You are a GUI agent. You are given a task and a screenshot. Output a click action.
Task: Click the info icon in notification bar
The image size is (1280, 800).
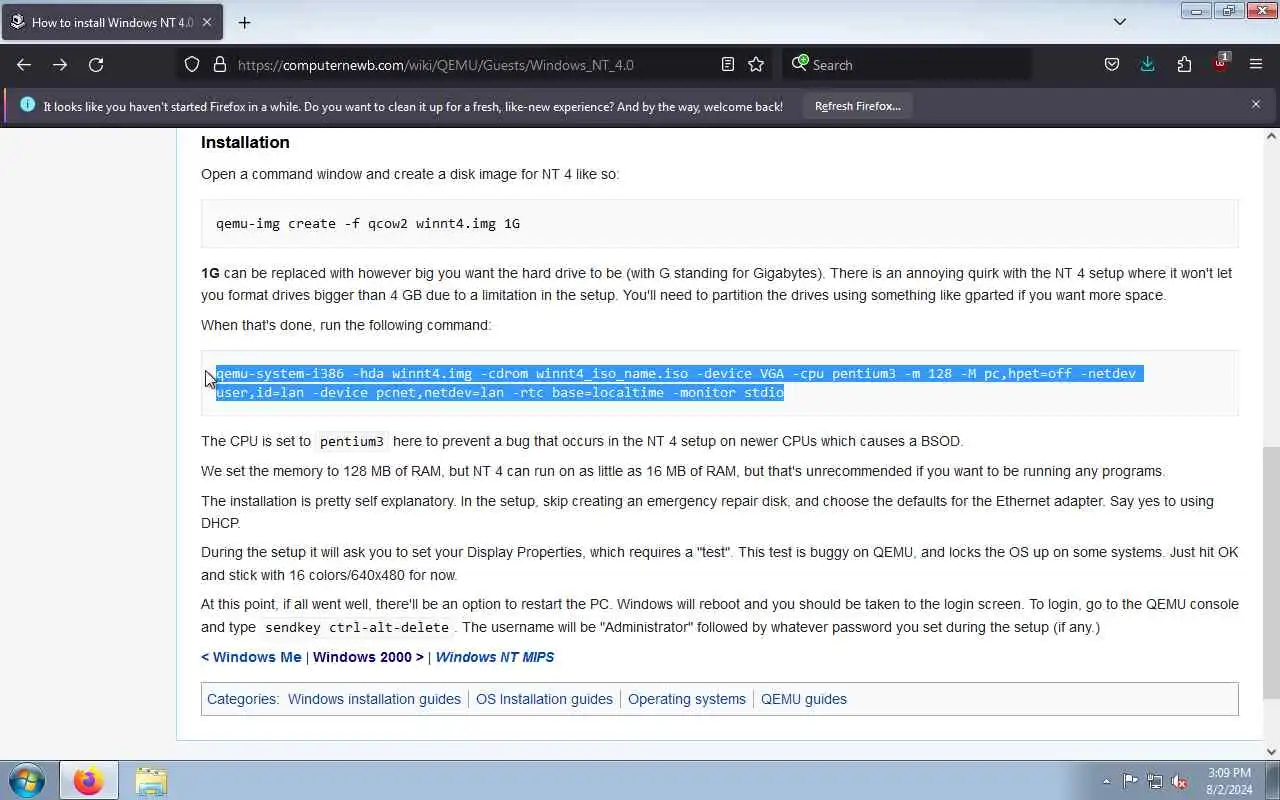(27, 105)
